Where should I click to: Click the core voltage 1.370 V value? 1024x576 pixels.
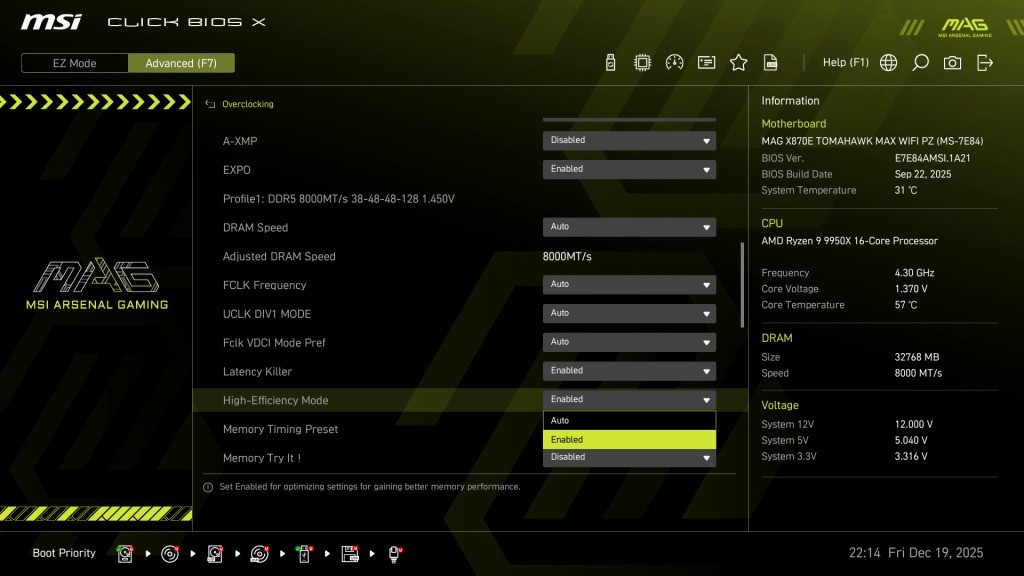click(x=910, y=289)
